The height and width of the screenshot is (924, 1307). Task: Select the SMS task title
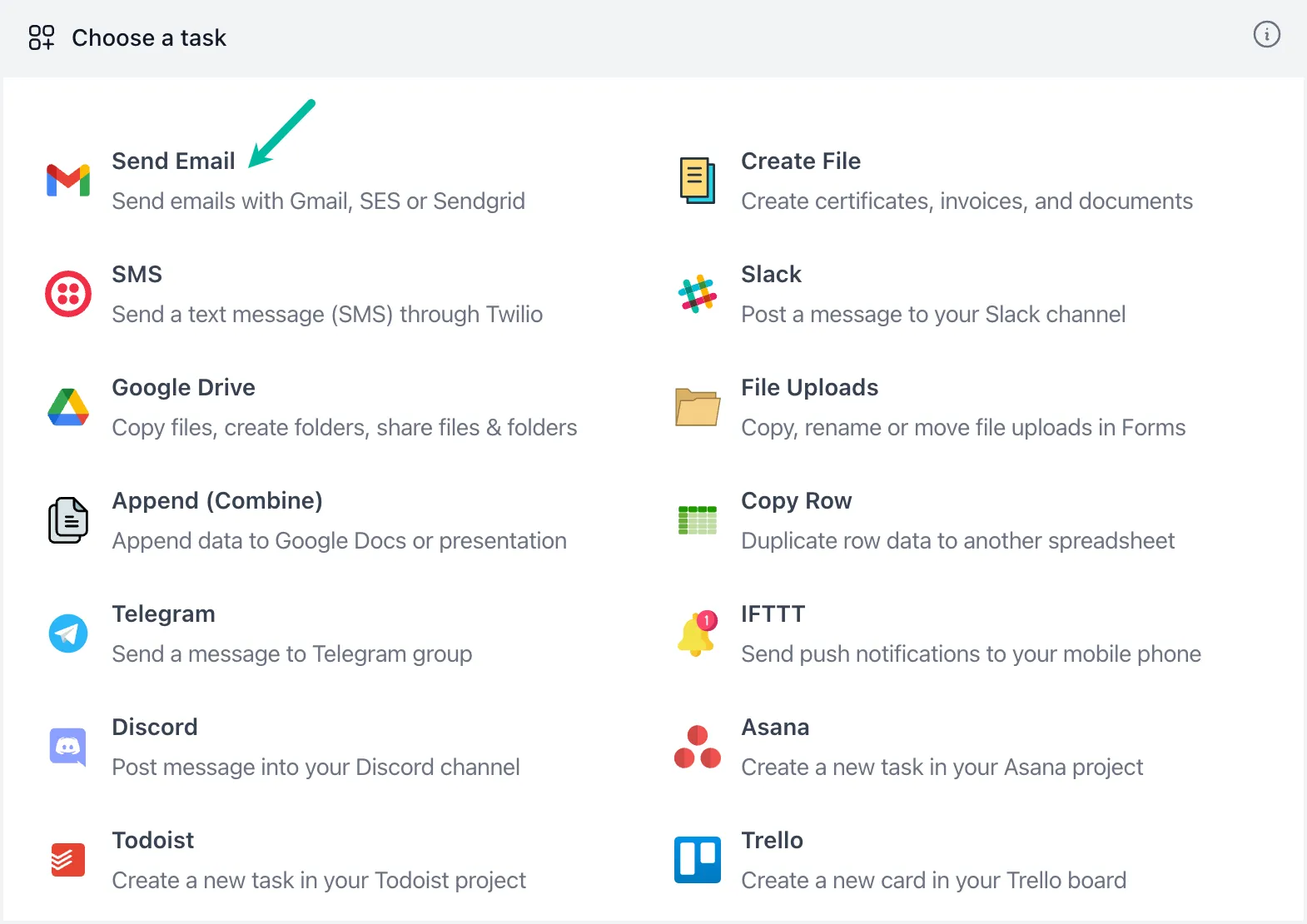tap(137, 274)
